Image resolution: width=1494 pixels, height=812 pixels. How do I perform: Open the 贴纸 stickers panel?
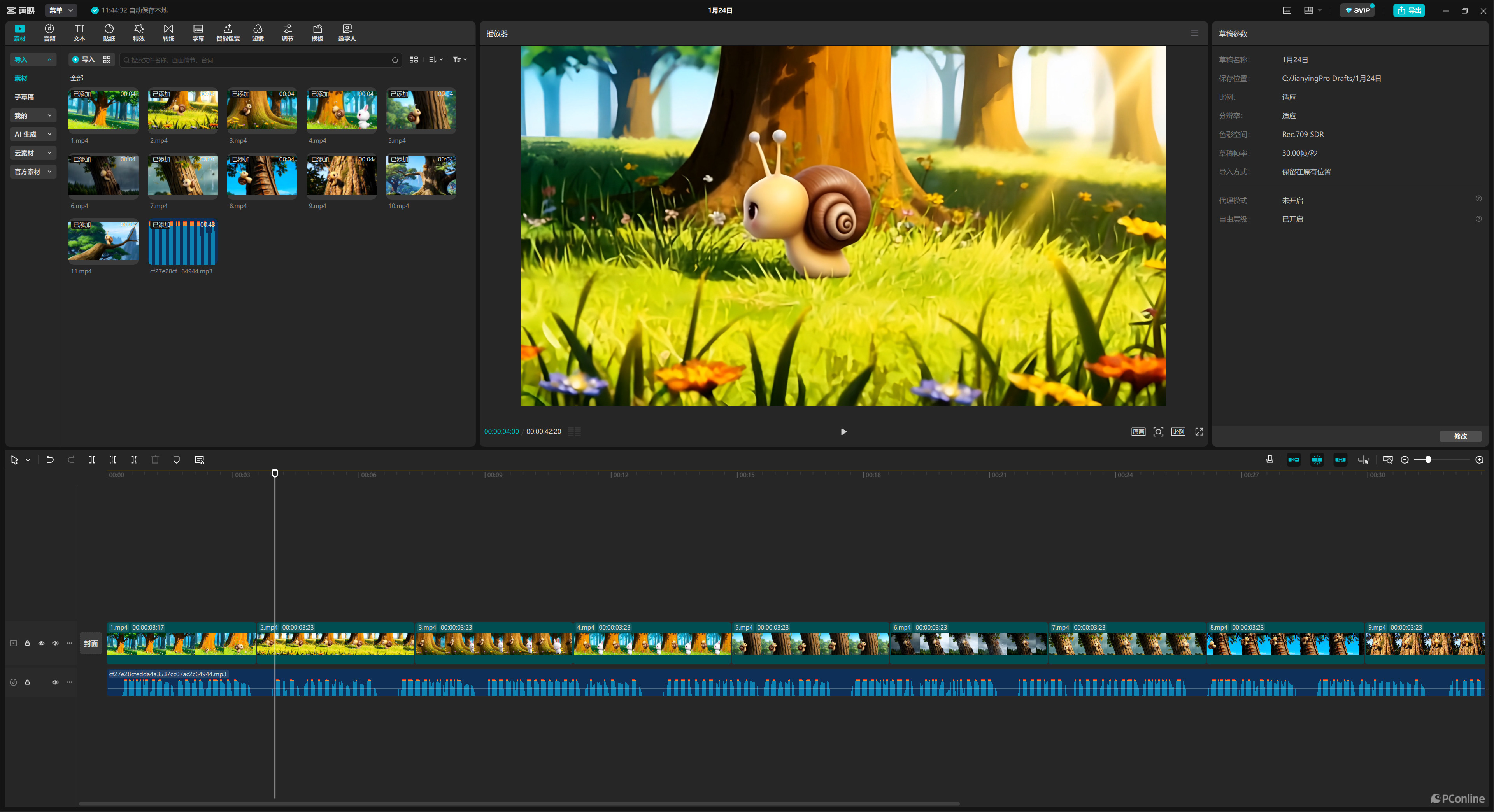109,32
